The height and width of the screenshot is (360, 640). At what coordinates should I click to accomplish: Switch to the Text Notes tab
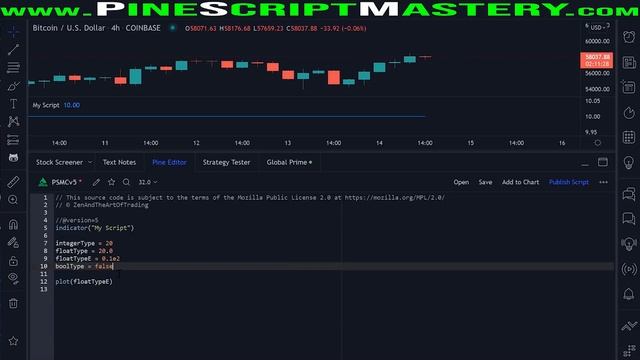click(119, 162)
